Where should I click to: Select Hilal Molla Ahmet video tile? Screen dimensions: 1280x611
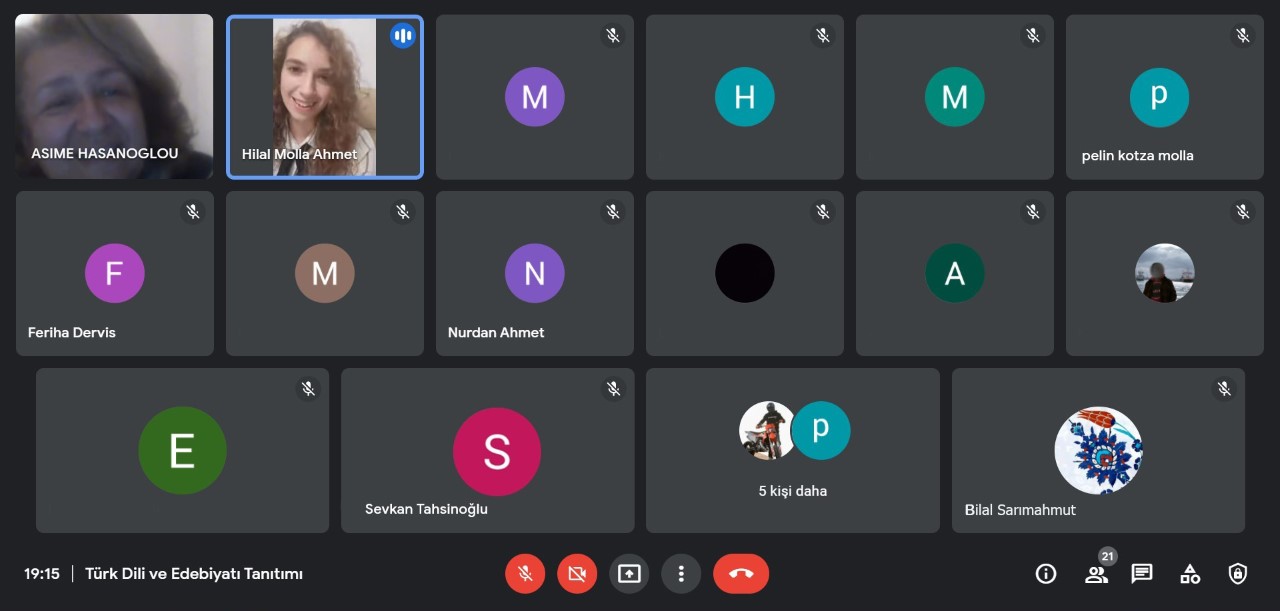(325, 97)
